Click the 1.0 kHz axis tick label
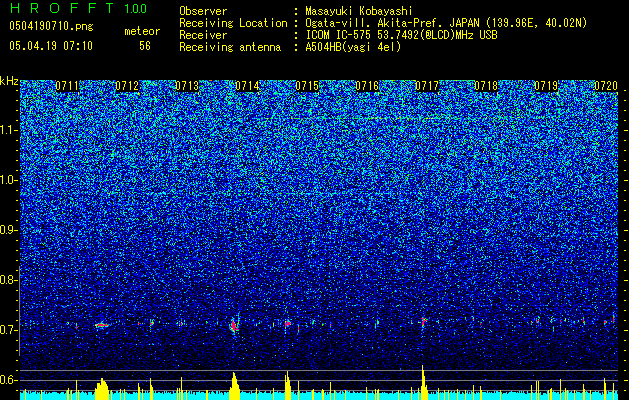 [8, 180]
